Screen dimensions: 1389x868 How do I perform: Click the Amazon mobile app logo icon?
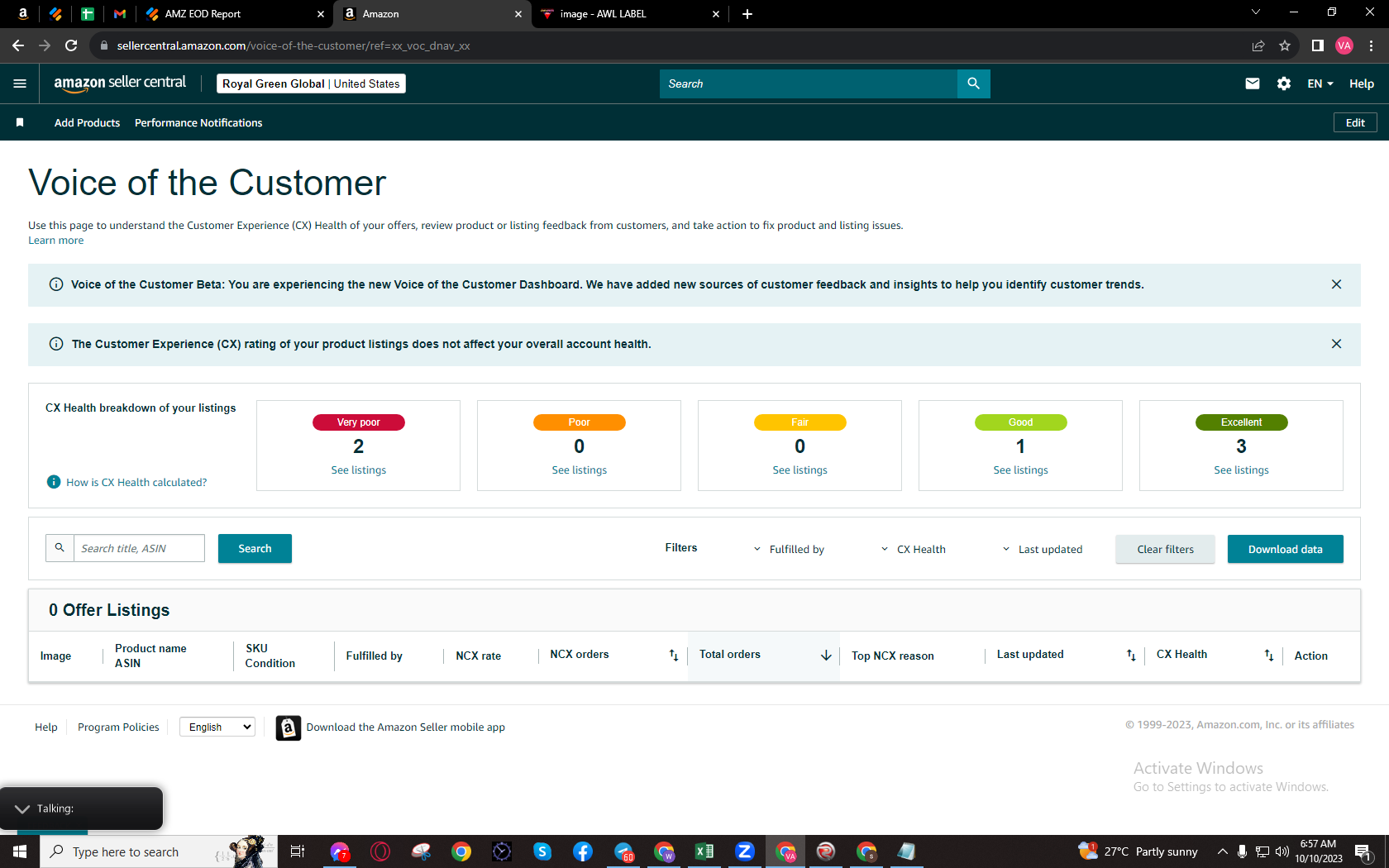pos(288,727)
